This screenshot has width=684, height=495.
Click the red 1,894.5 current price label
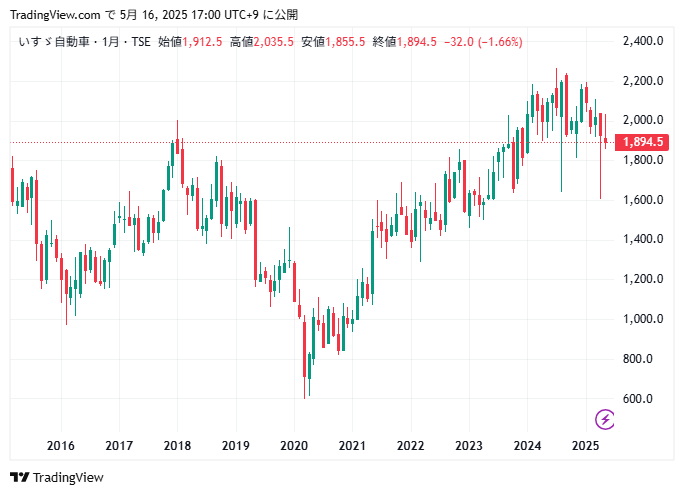pyautogui.click(x=642, y=142)
